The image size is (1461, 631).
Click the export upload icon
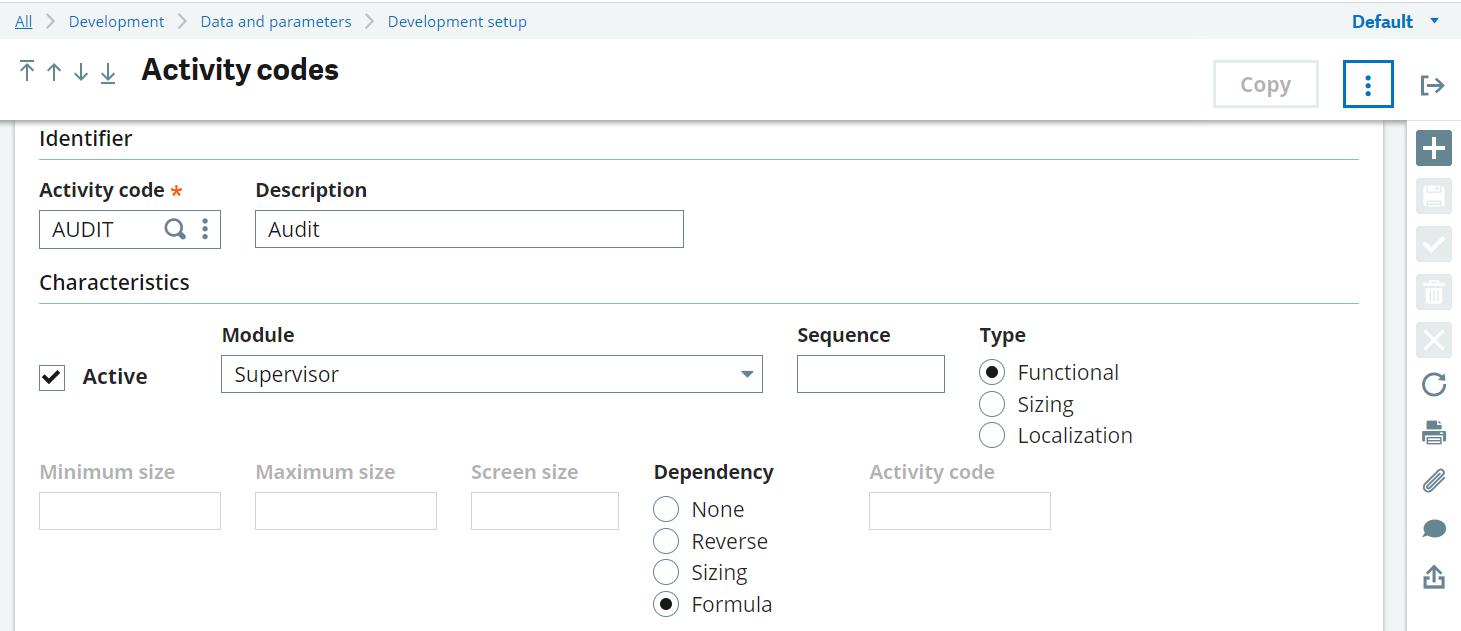1433,577
